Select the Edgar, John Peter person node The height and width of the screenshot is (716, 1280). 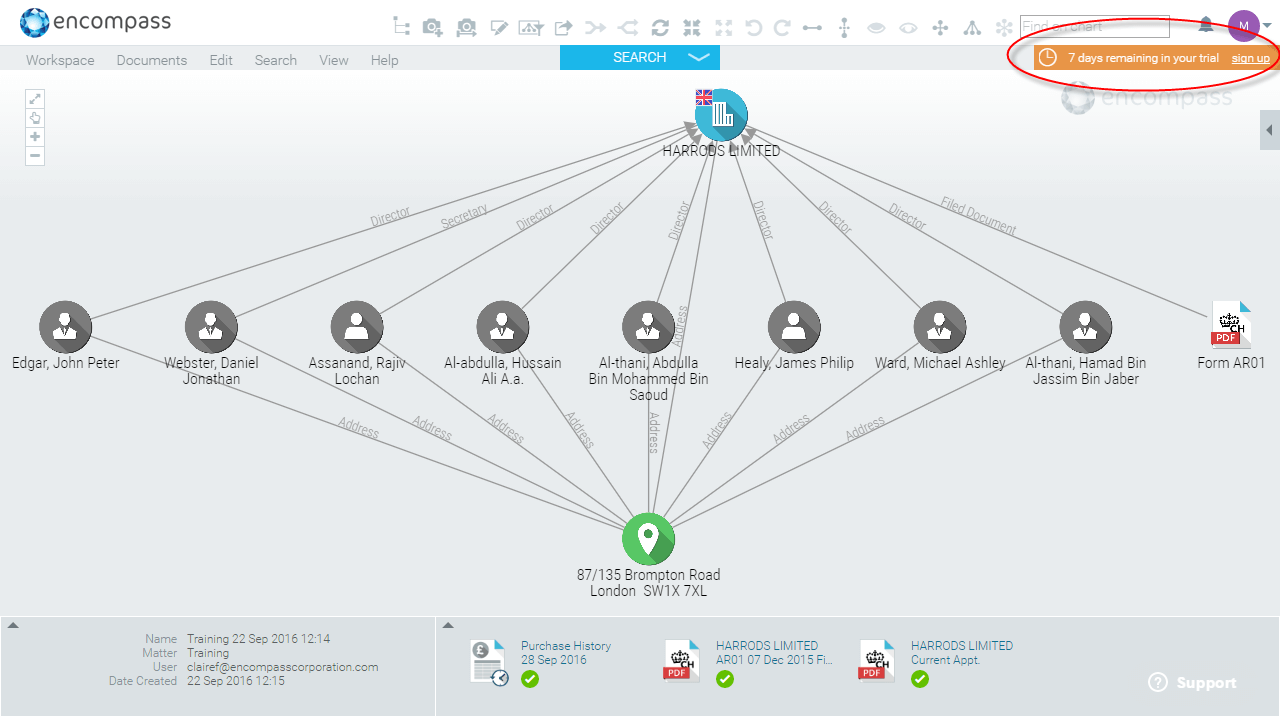[x=66, y=327]
